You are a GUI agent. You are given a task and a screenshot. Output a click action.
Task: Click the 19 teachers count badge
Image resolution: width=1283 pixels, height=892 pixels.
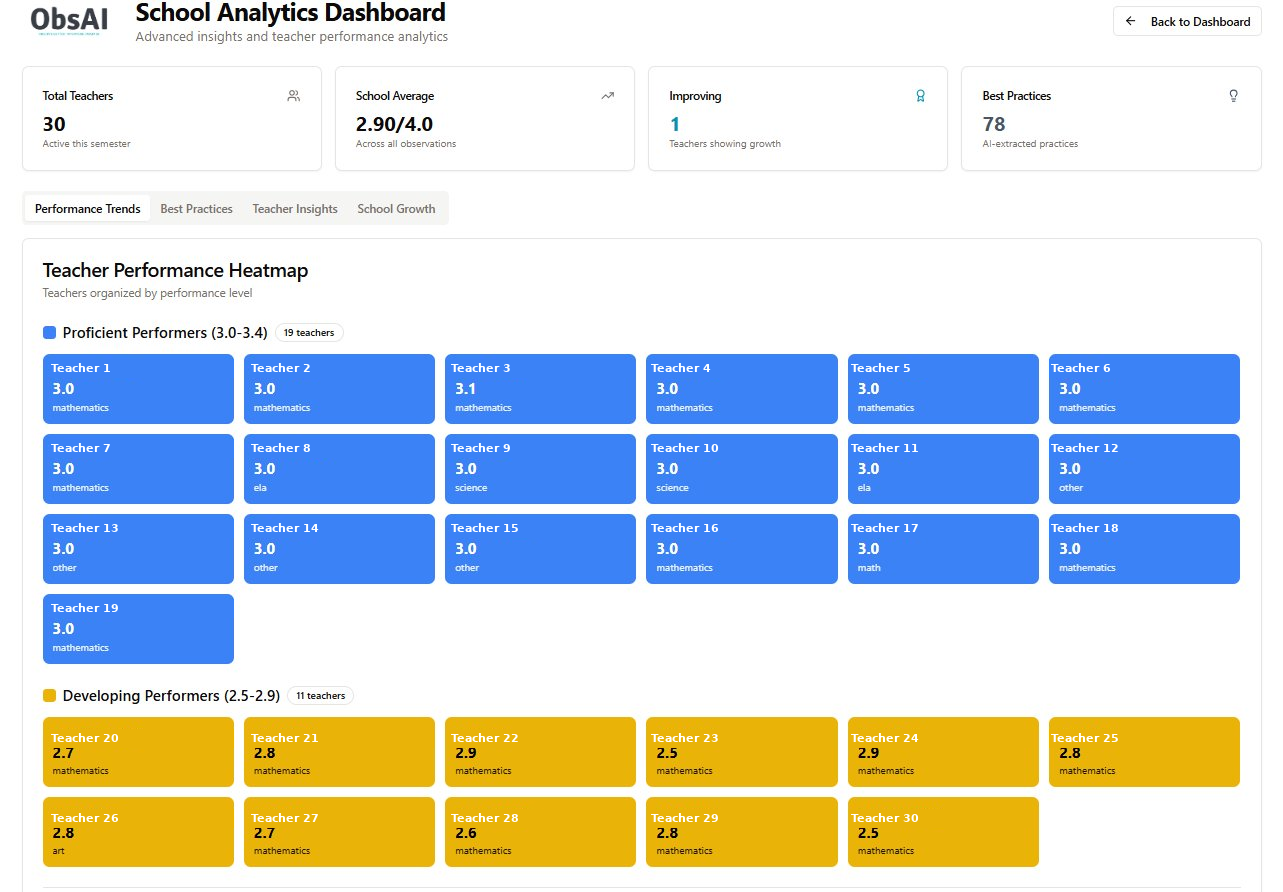point(309,332)
